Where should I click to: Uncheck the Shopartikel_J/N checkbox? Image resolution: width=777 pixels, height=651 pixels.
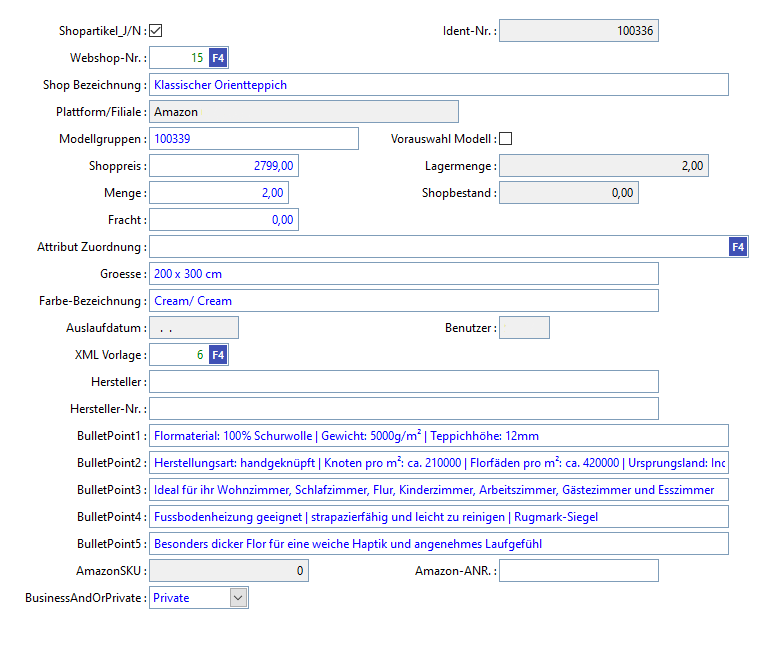coord(156,31)
